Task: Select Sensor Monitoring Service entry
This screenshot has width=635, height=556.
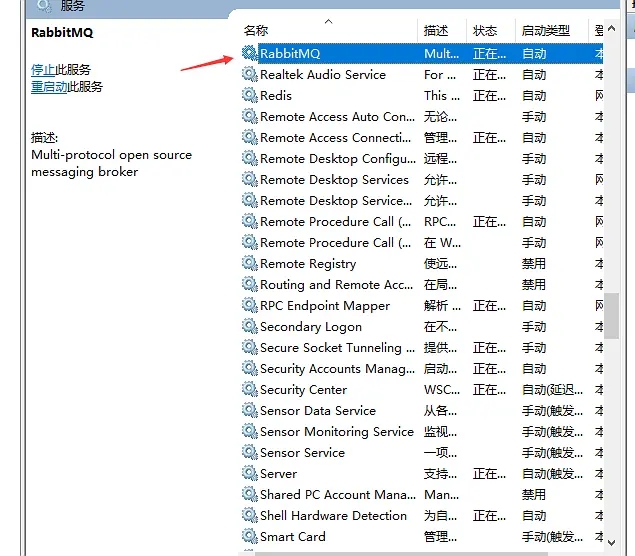Action: click(x=337, y=432)
